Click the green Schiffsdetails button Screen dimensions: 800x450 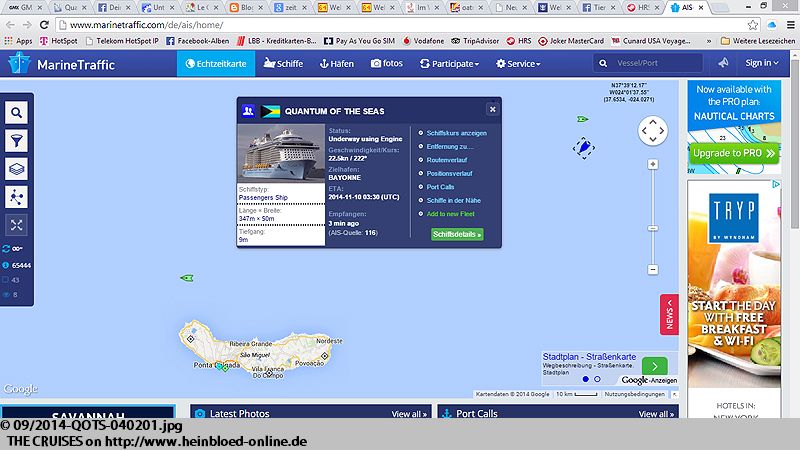click(457, 234)
